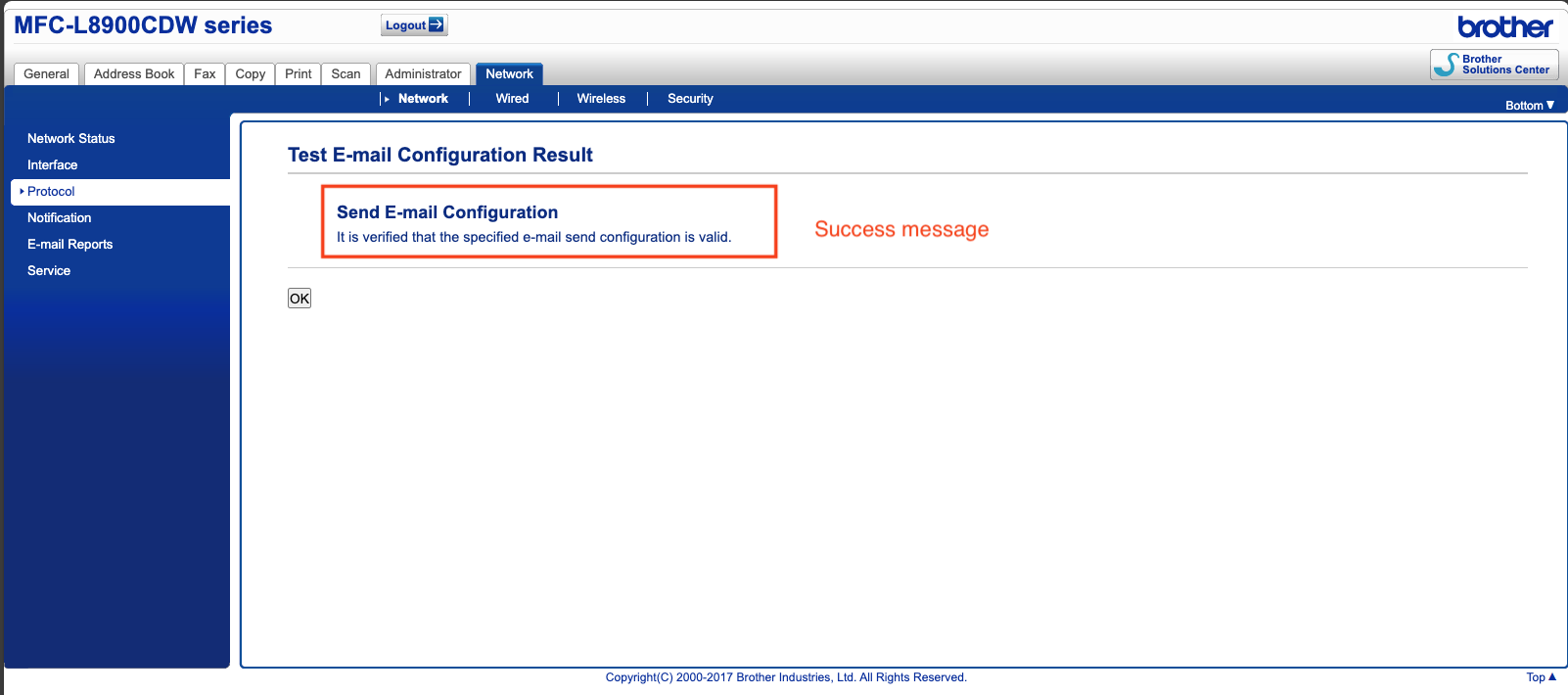
Task: Open the Wireless submenu
Action: pyautogui.click(x=601, y=99)
